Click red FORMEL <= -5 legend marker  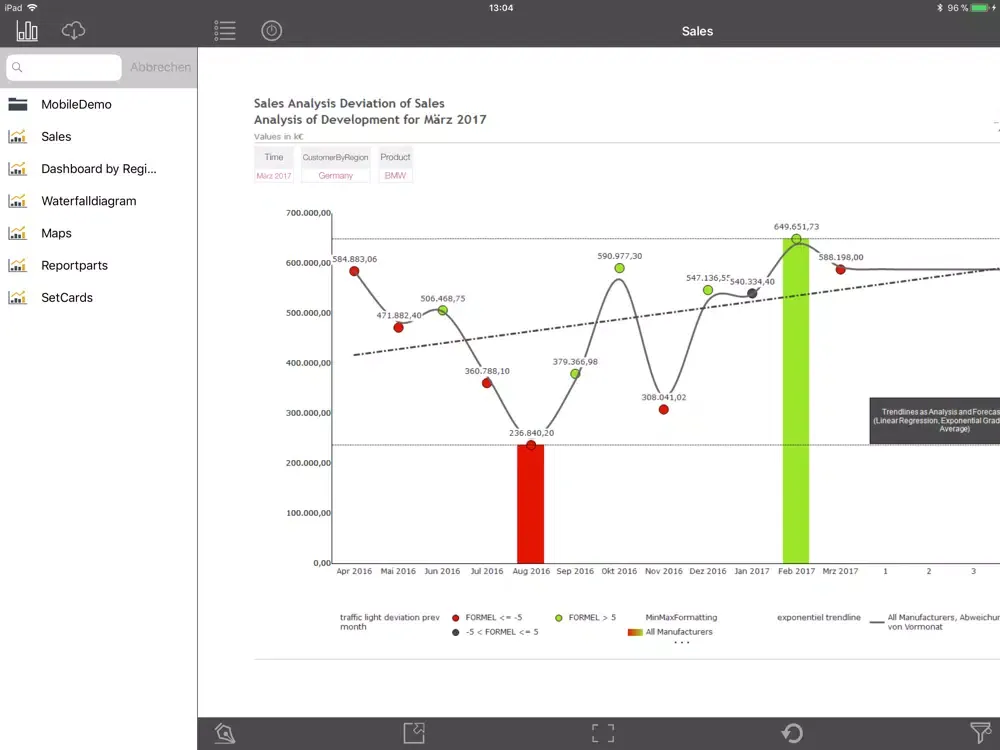[455, 618]
